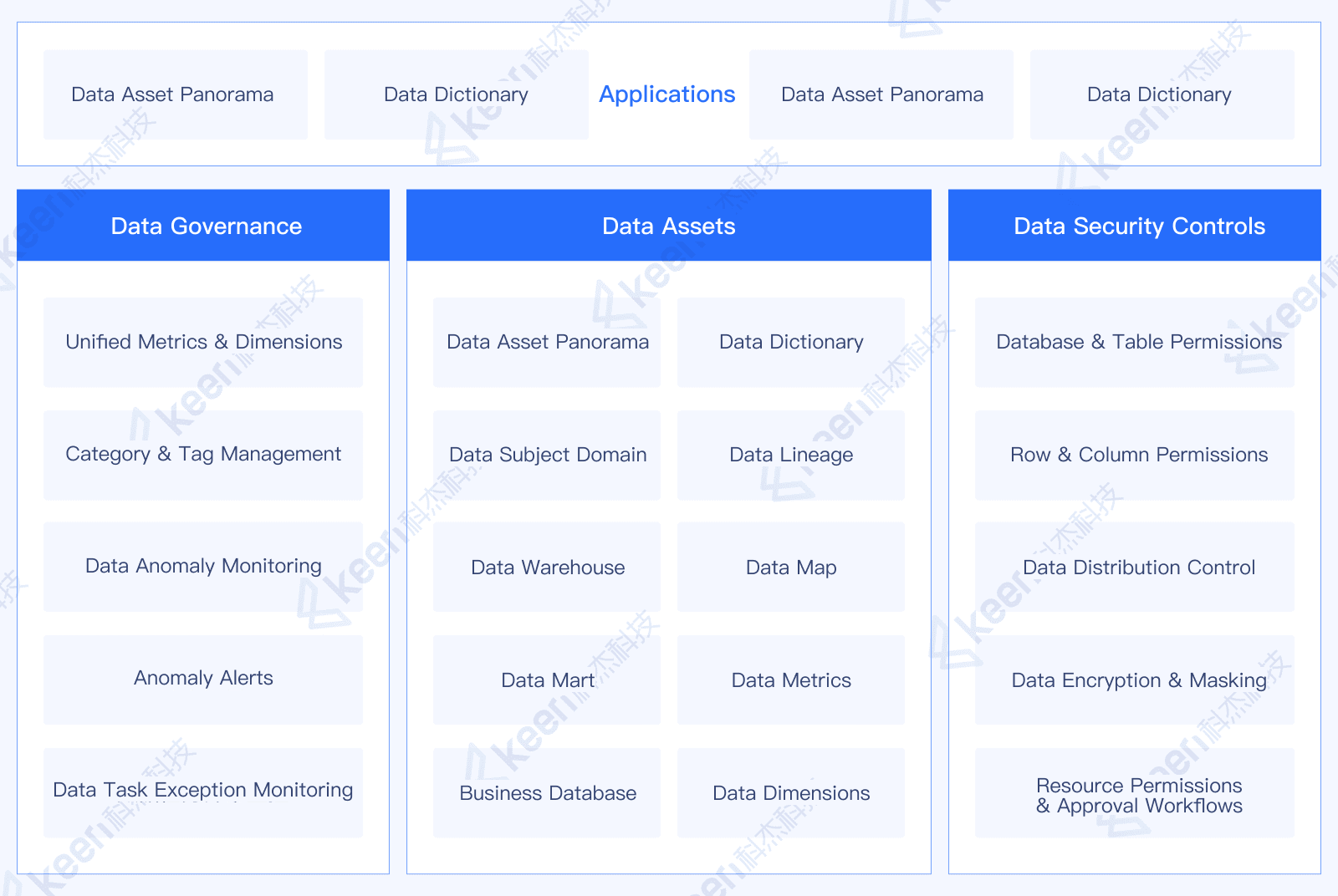Viewport: 1338px width, 896px height.
Task: Open the Anomaly Alerts box
Action: 203,679
